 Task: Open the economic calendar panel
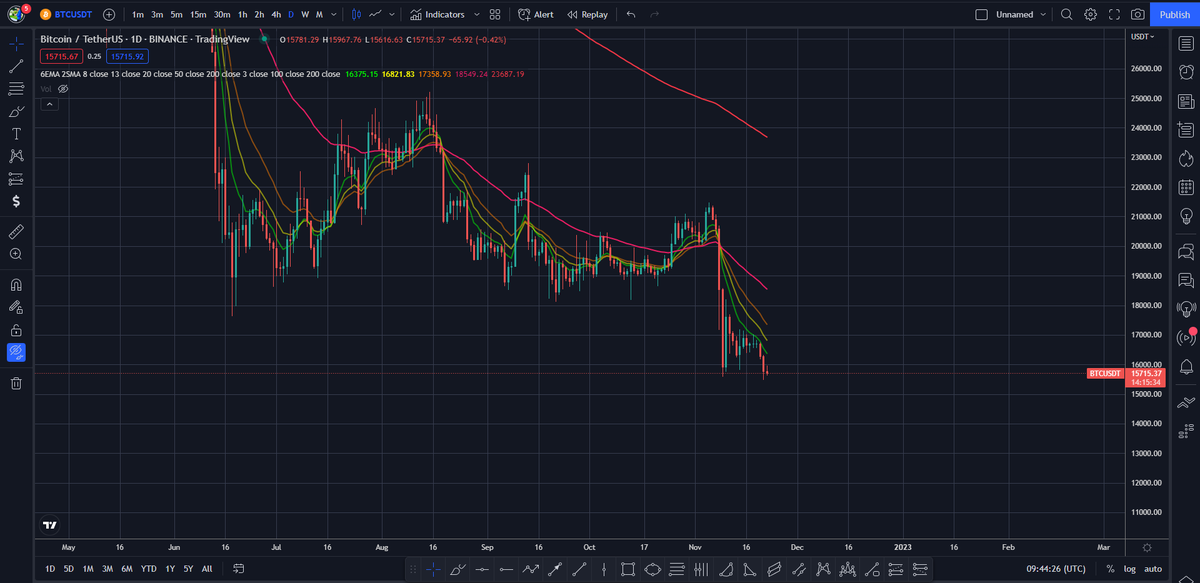click(1186, 187)
